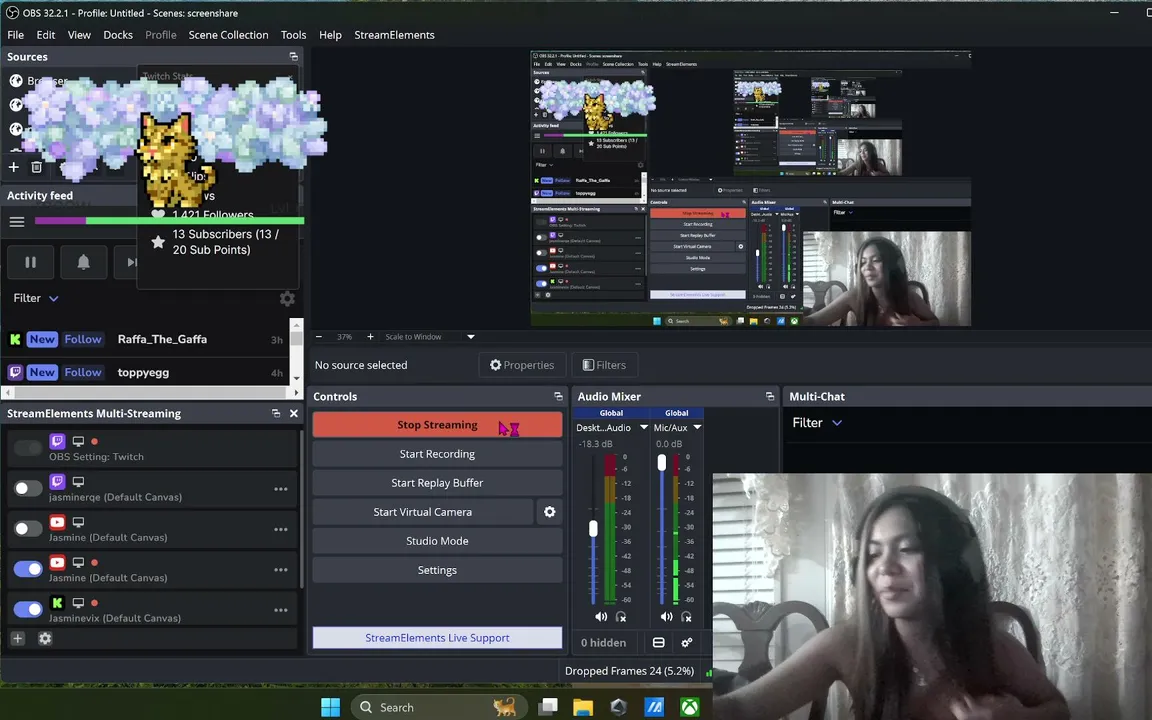This screenshot has height=720, width=1152.
Task: Click Start Recording button
Action: [437, 454]
